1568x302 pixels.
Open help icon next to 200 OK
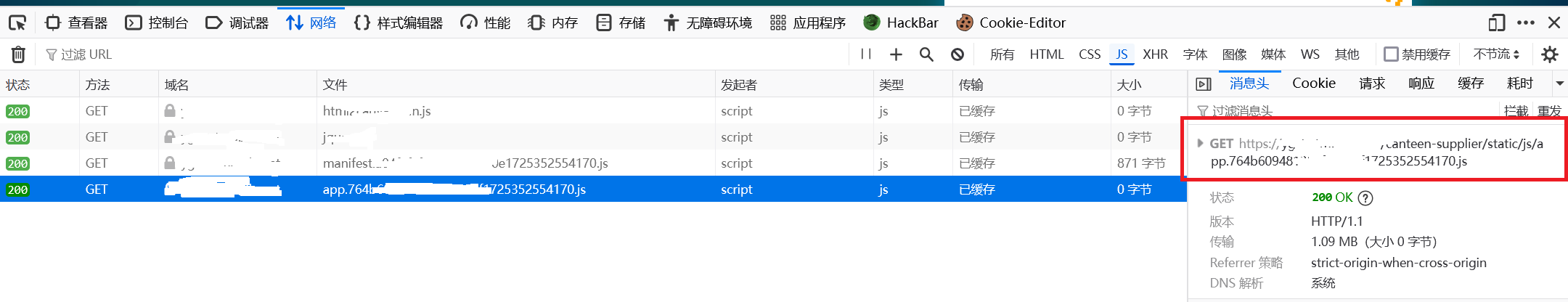click(1365, 197)
